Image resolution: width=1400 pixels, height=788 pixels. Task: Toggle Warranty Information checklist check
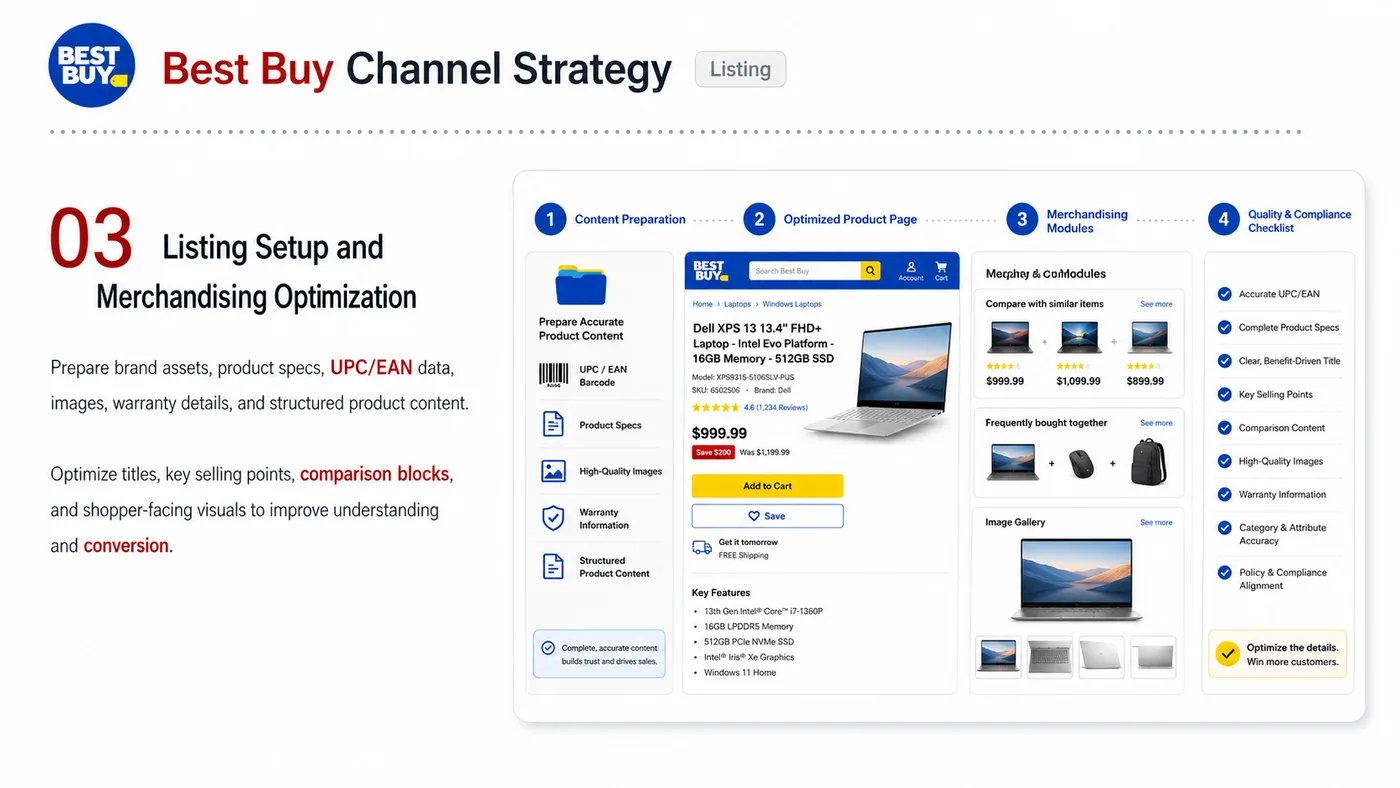coord(1224,494)
